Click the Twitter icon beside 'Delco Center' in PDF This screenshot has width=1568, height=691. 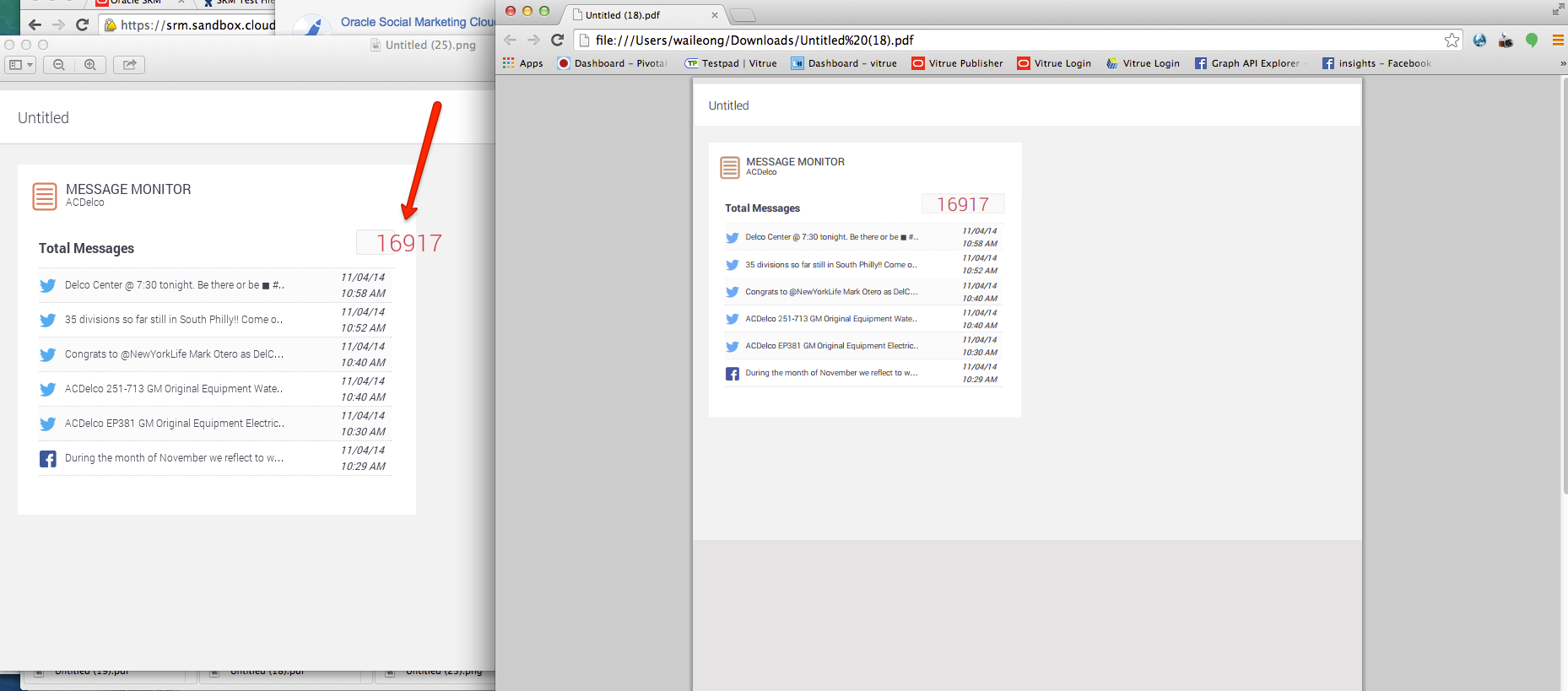pyautogui.click(x=733, y=238)
